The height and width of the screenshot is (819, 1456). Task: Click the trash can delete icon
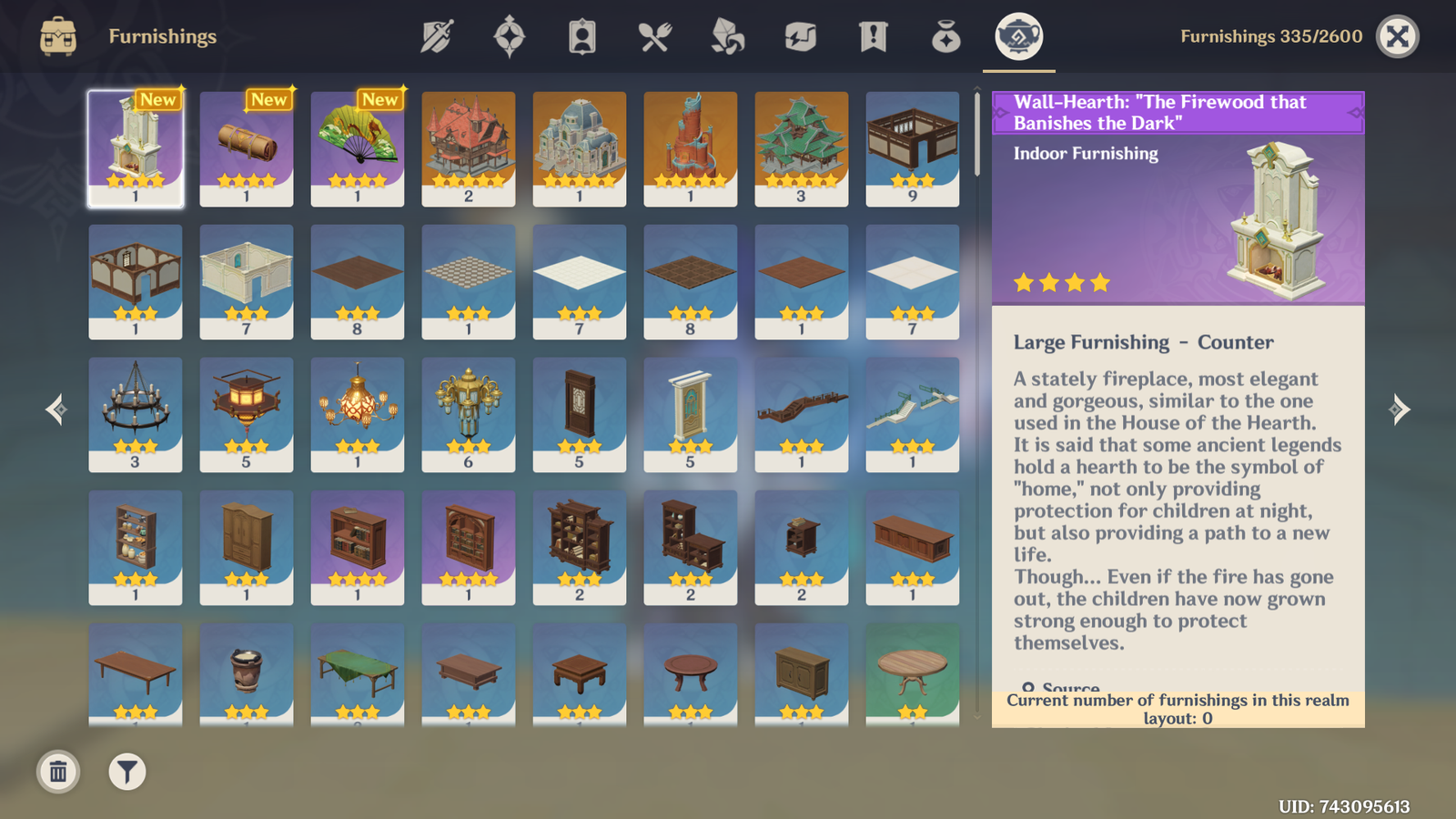pos(58,773)
